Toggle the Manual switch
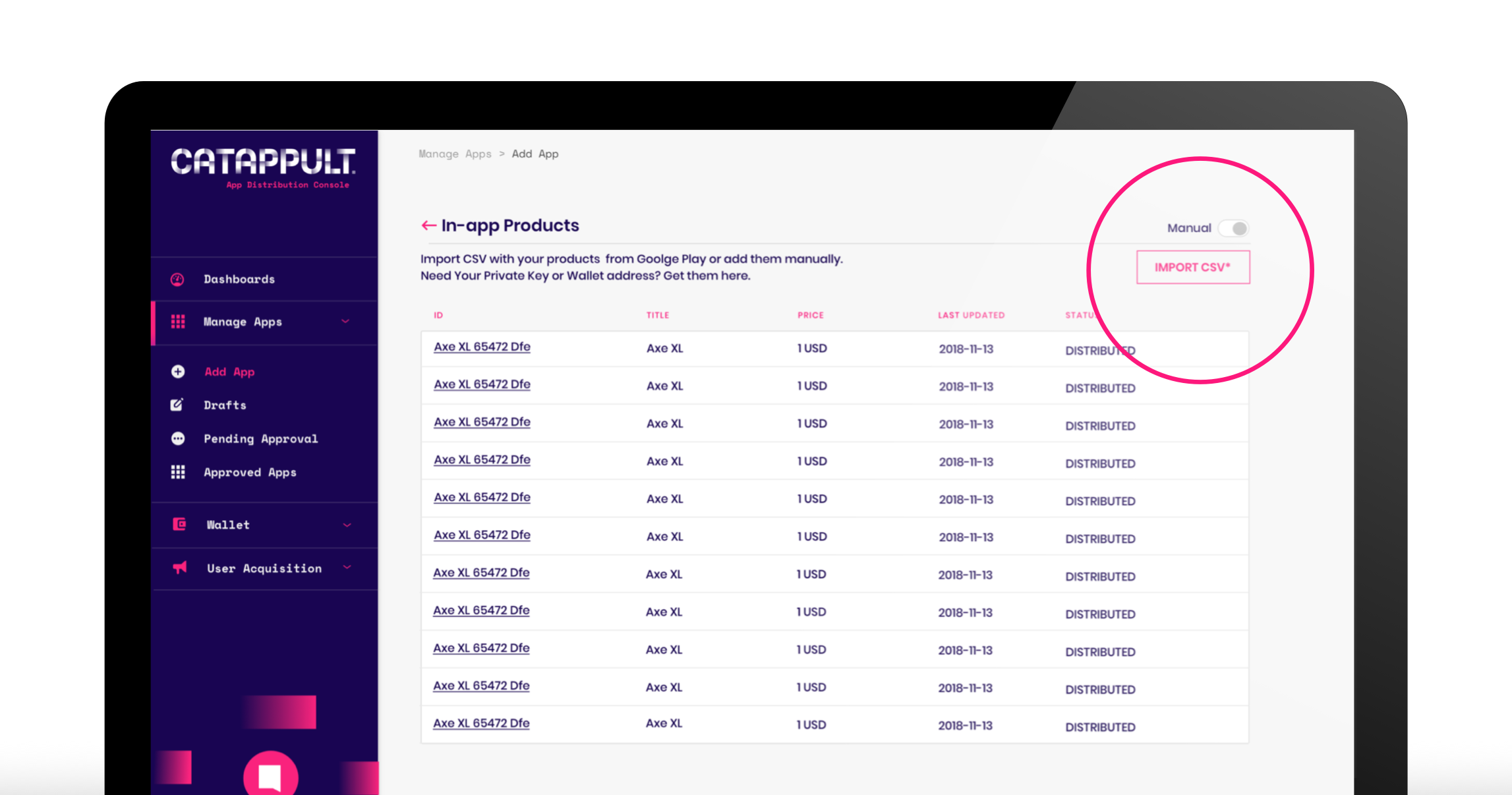Screen dimensions: 1512x795 [1233, 228]
